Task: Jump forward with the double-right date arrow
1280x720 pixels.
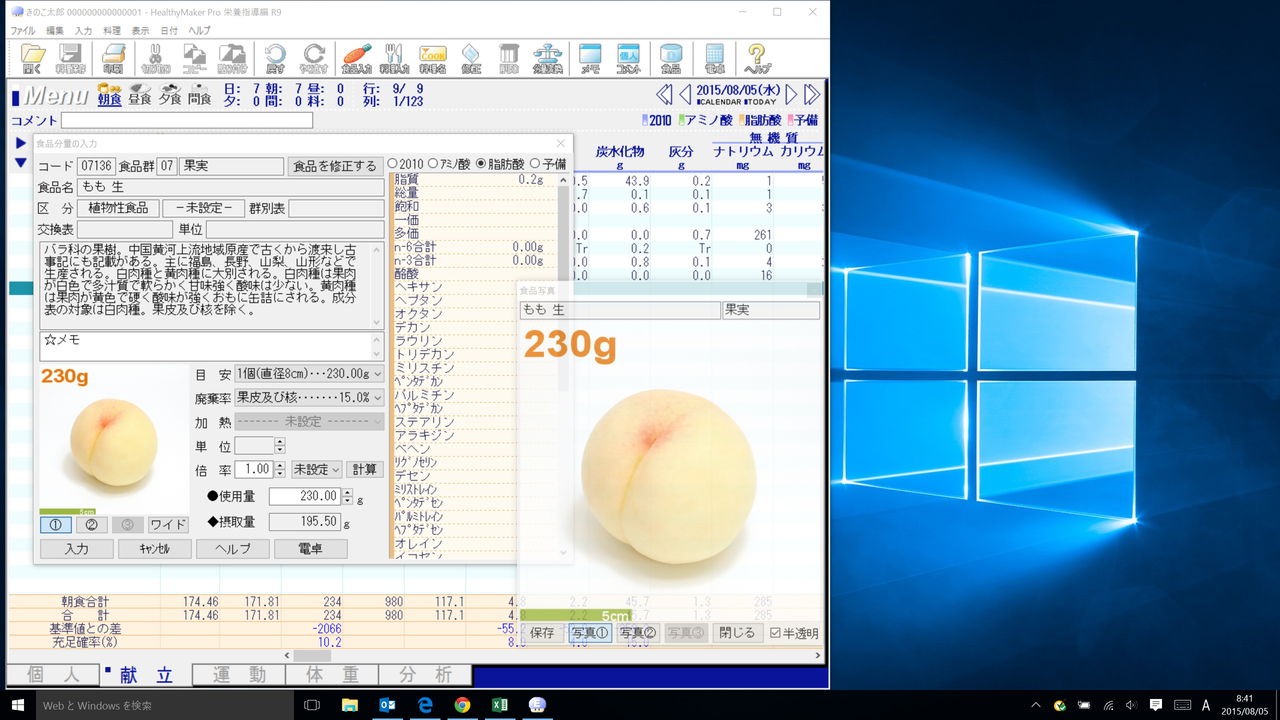Action: pyautogui.click(x=812, y=95)
